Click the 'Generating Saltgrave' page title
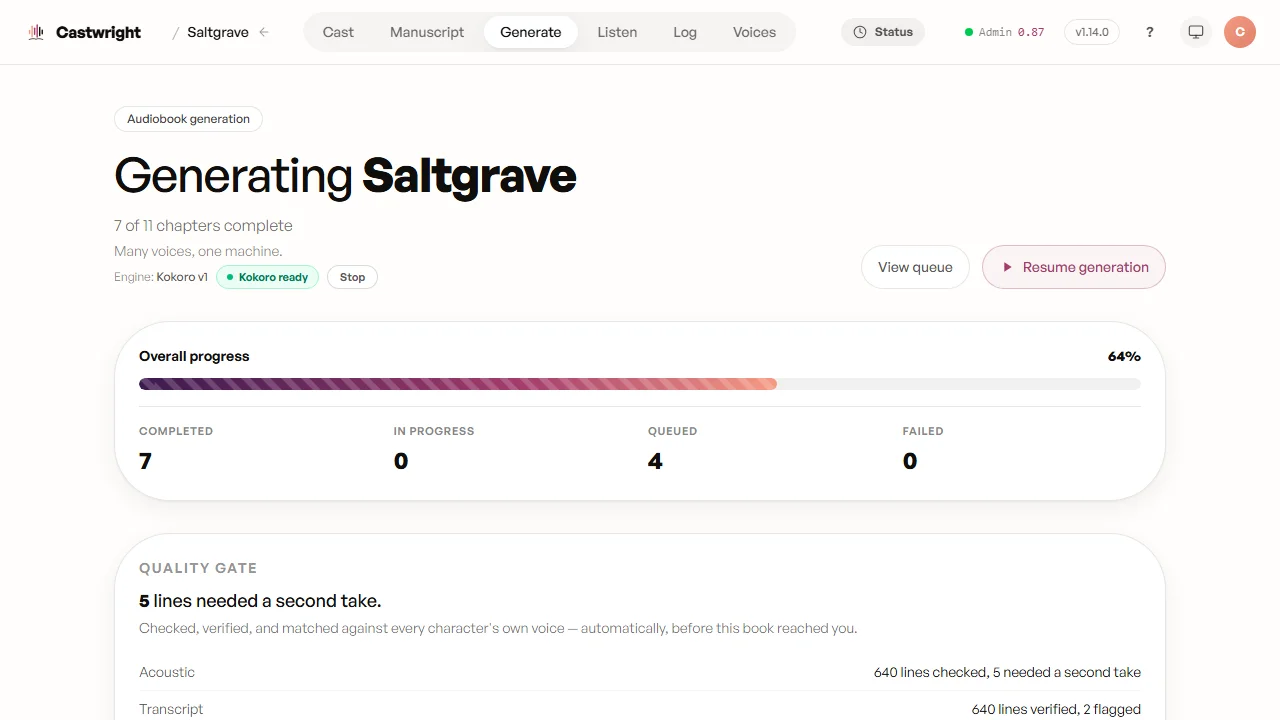Screen dimensions: 1280x720 point(345,175)
